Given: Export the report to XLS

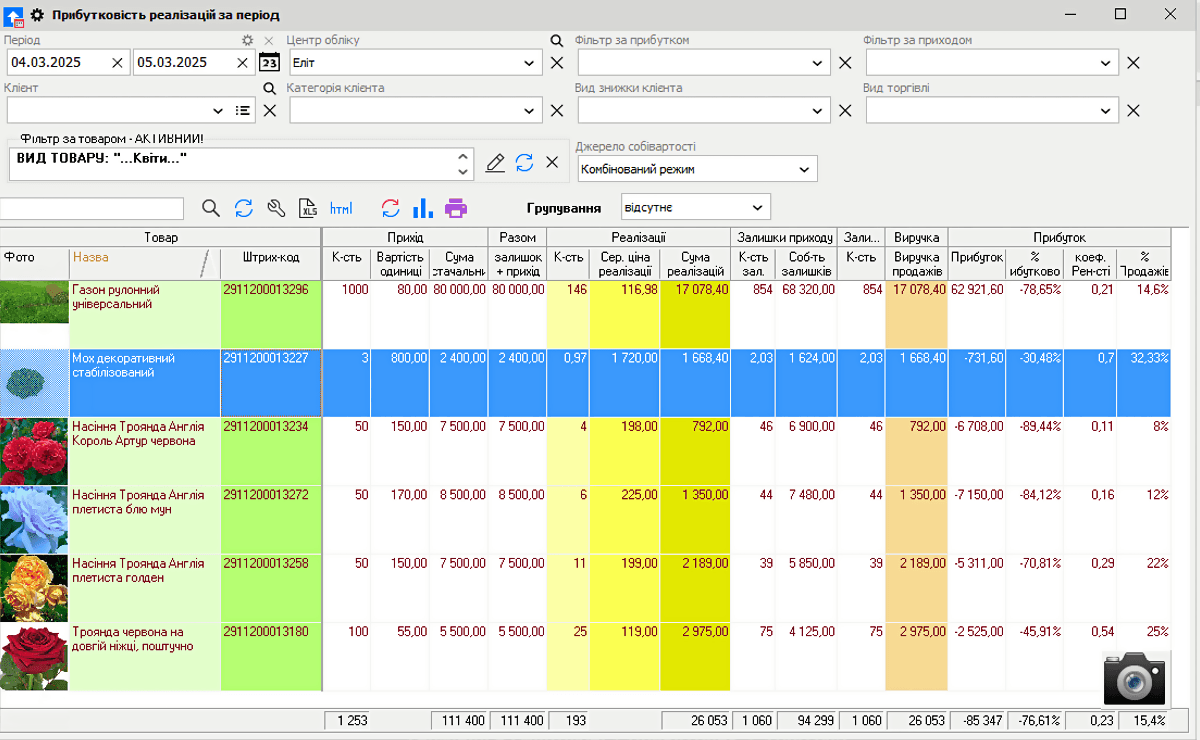Looking at the screenshot, I should pos(308,208).
